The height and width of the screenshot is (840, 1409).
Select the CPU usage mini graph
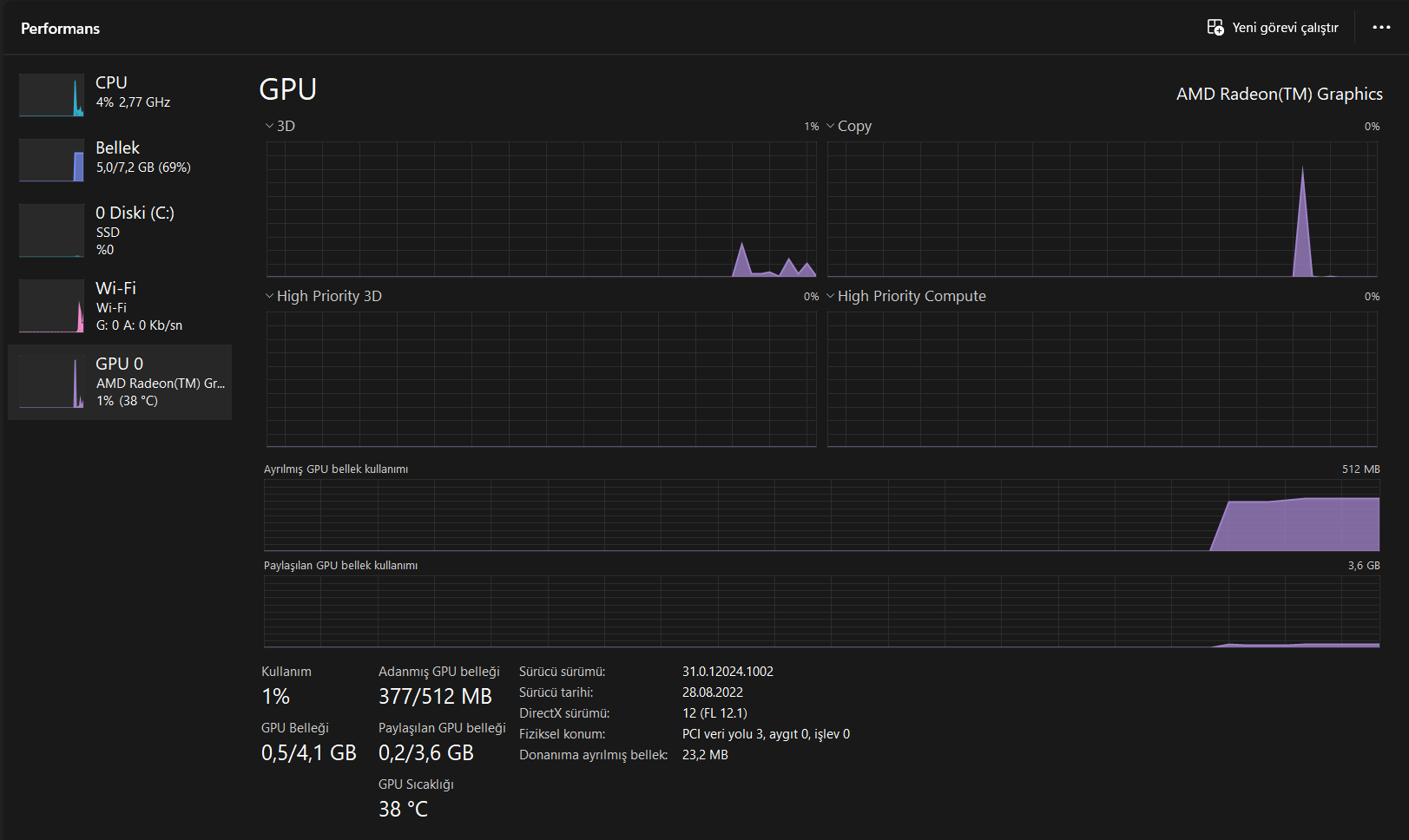point(52,95)
